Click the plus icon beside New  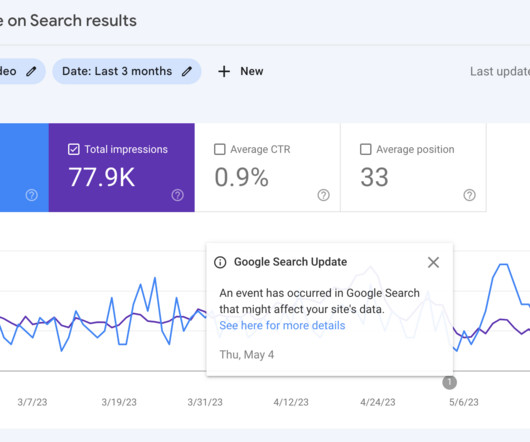(224, 72)
